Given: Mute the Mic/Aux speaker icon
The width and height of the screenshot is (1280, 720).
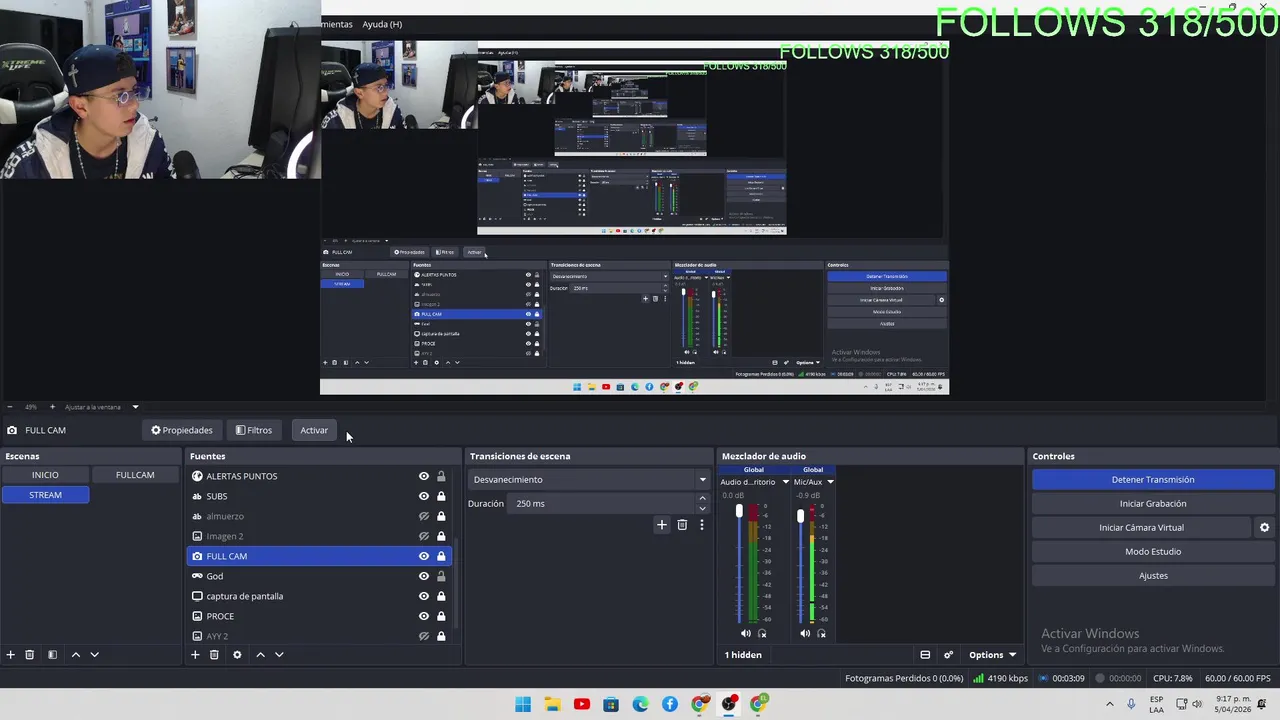Looking at the screenshot, I should [x=805, y=633].
